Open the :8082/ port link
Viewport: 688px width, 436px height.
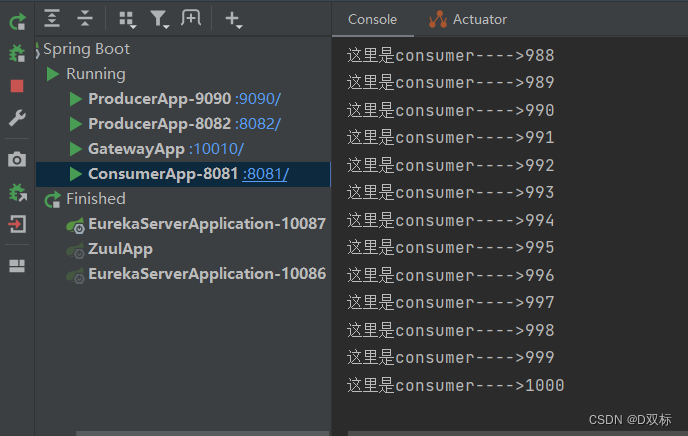click(258, 124)
